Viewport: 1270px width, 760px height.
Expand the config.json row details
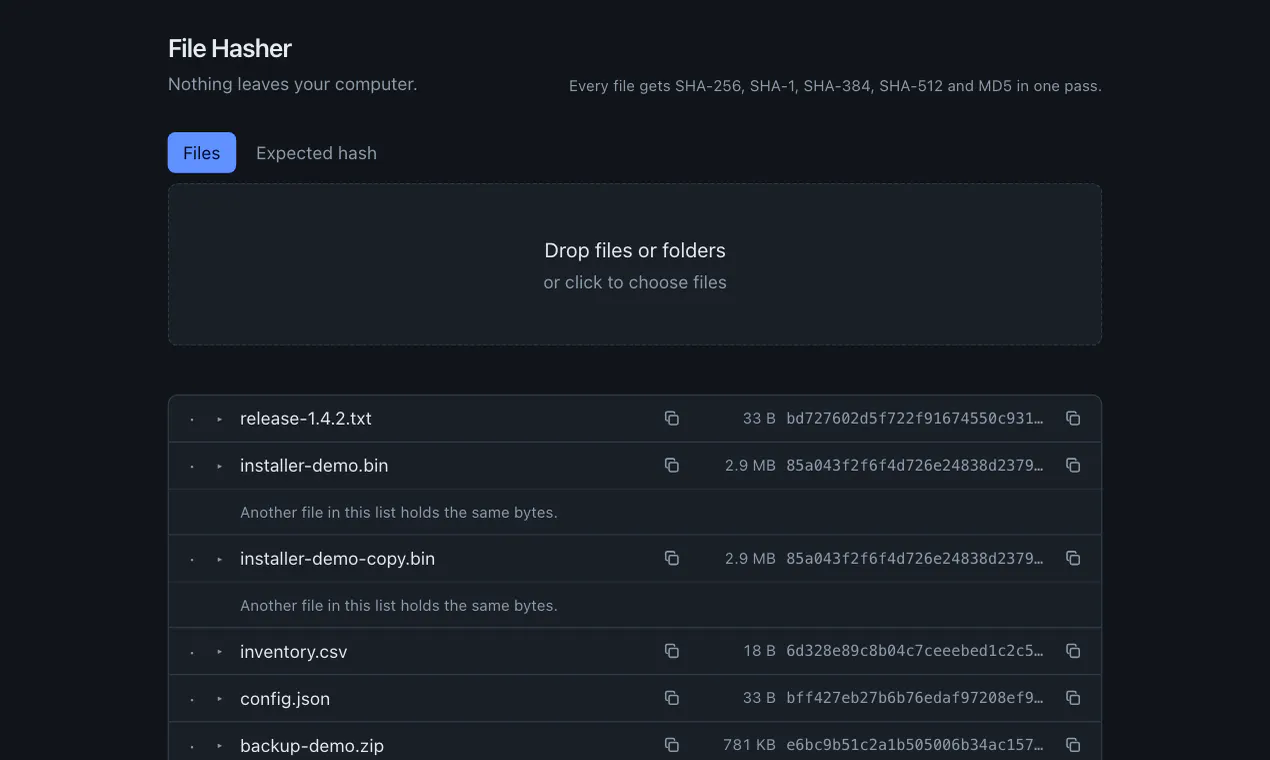tap(220, 699)
